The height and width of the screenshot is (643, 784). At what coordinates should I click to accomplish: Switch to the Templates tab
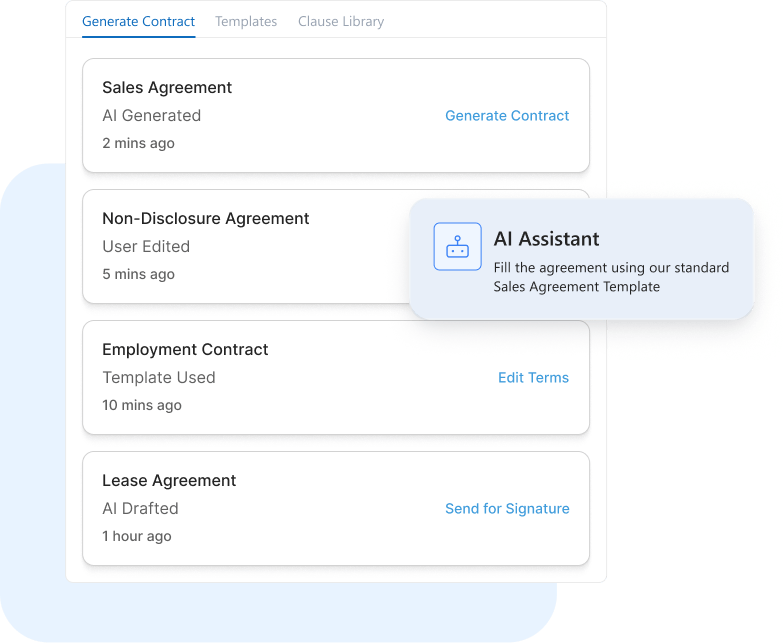coord(246,21)
